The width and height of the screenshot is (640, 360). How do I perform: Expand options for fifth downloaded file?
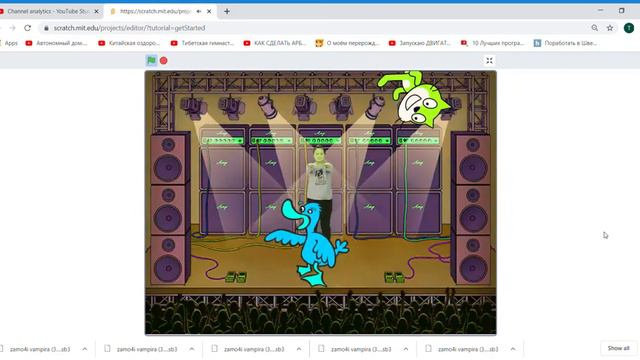(x=513, y=349)
